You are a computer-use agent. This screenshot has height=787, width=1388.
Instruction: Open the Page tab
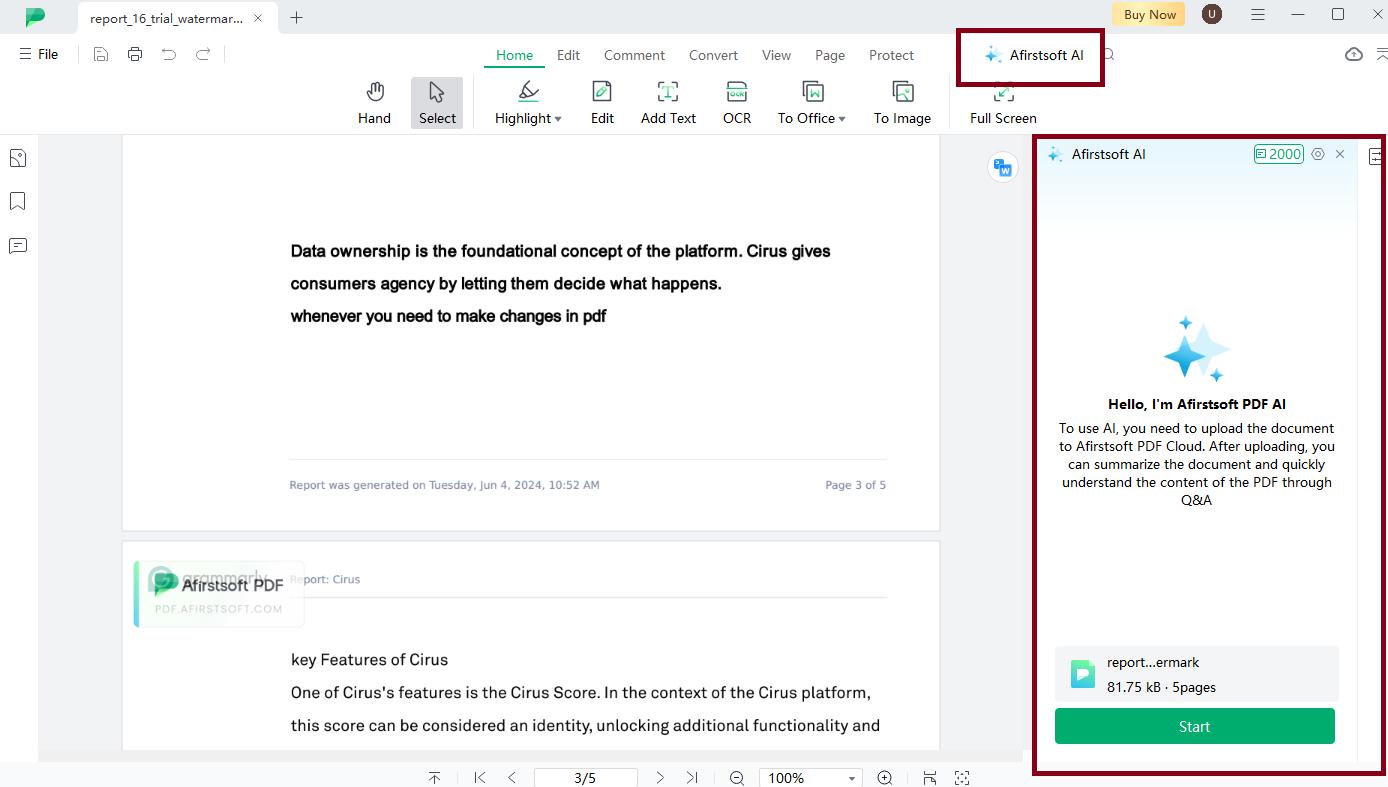830,55
